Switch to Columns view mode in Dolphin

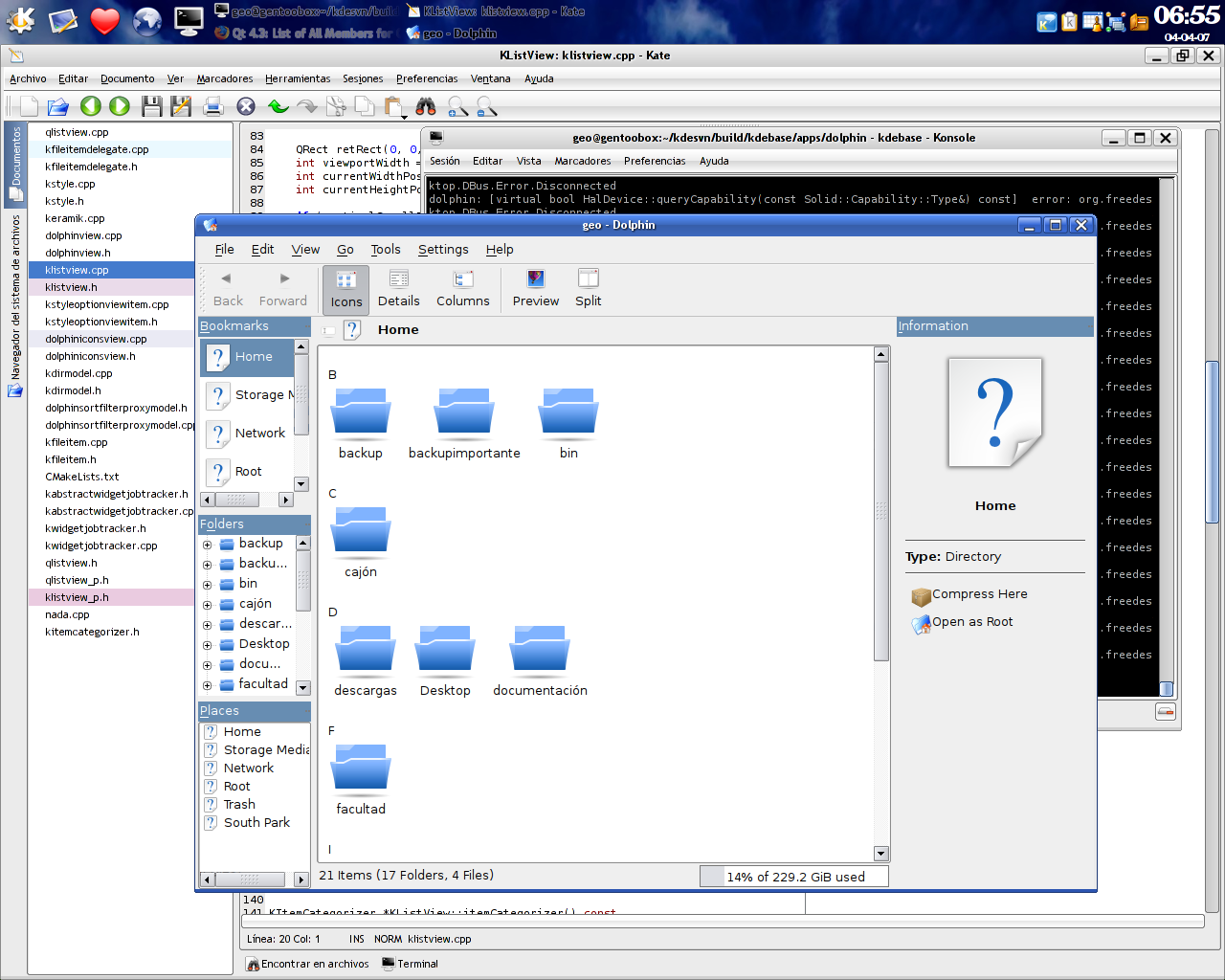pos(463,289)
